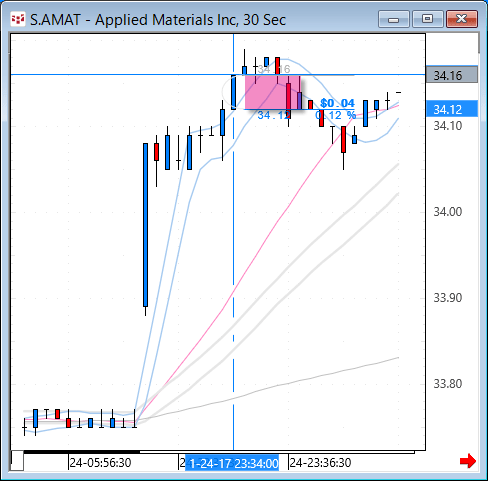Viewport: 488px width, 481px height.
Task: Click the chart application icon in title bar
Action: click(18, 20)
